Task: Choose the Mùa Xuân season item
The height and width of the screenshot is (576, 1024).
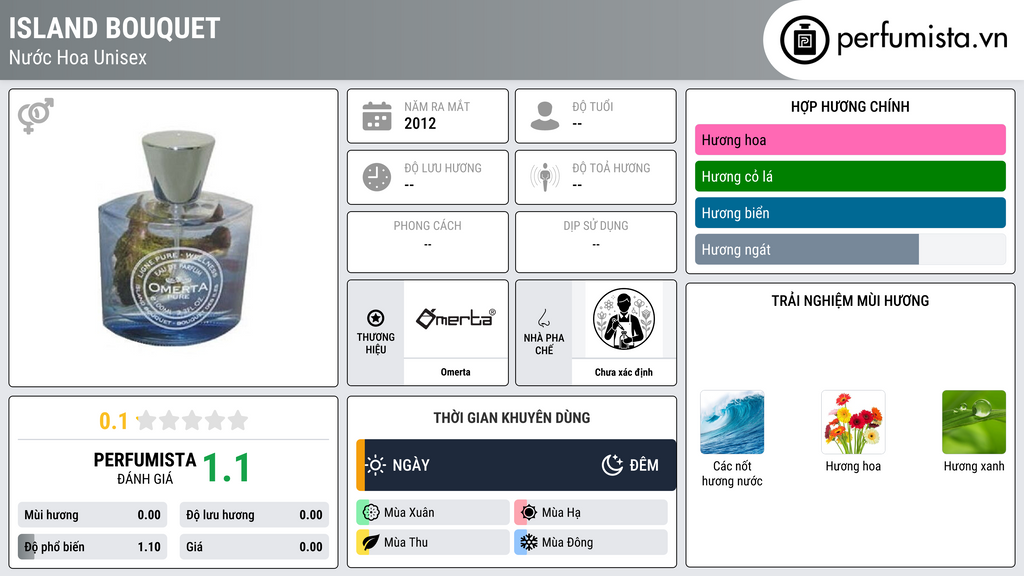Action: click(x=433, y=513)
